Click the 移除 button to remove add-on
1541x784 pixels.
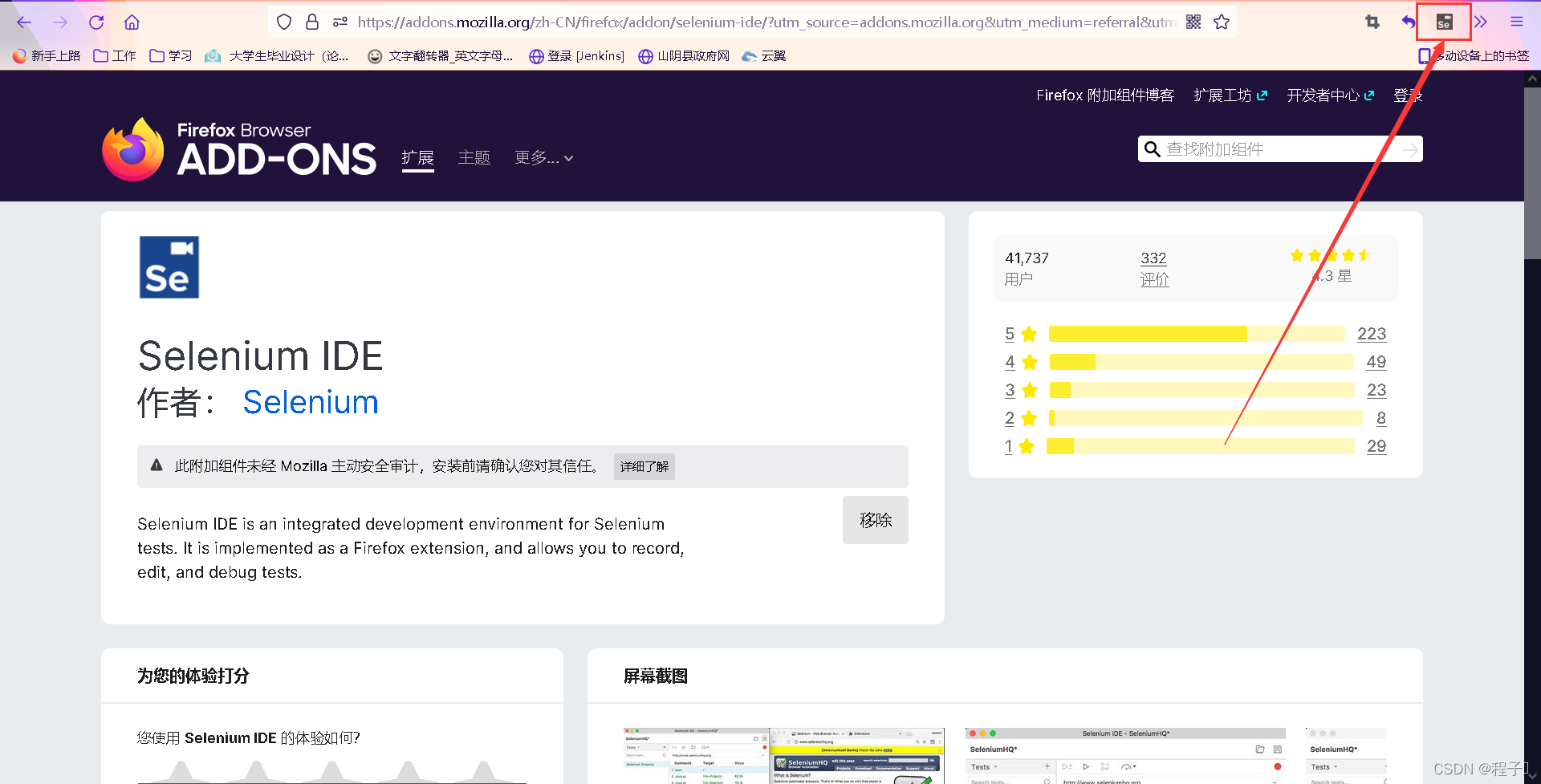coord(876,520)
